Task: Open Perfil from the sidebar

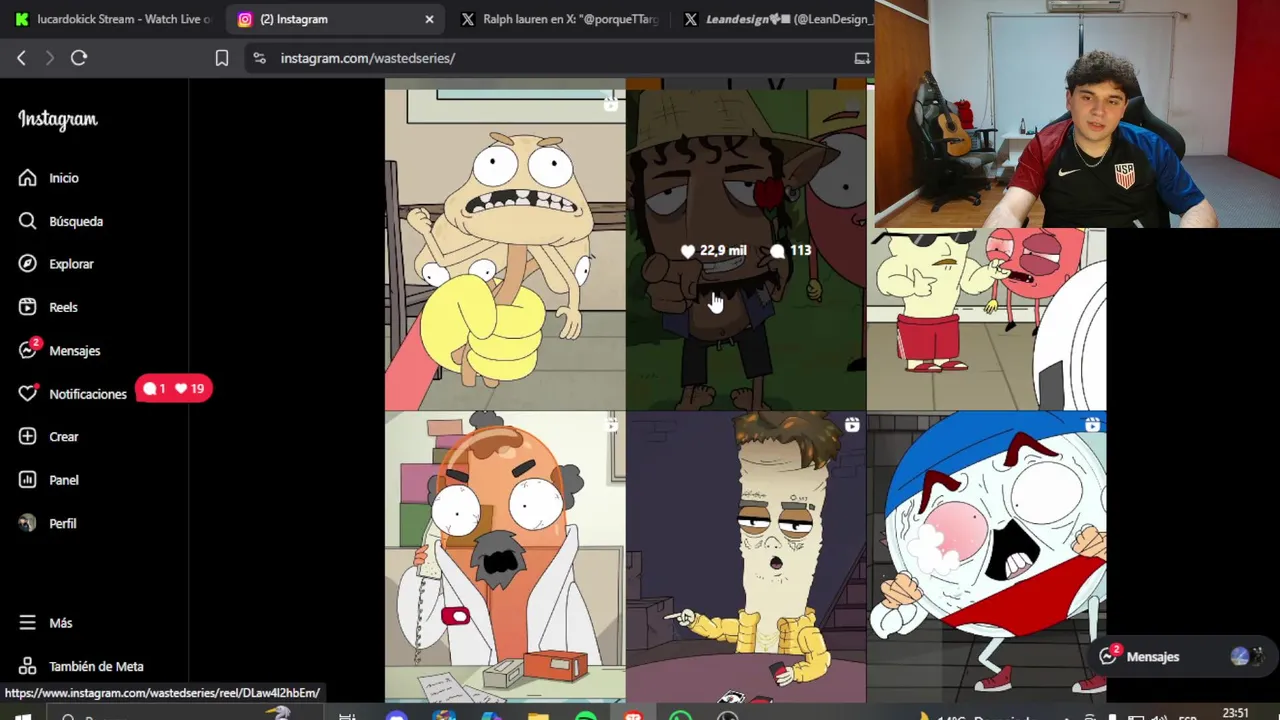Action: [48, 523]
